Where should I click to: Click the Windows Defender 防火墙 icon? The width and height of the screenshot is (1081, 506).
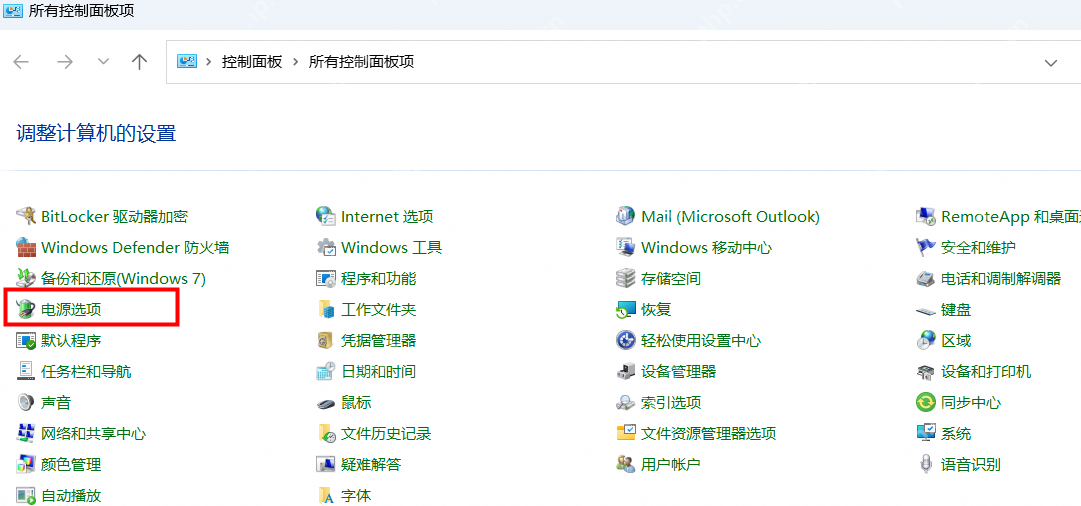(26, 247)
